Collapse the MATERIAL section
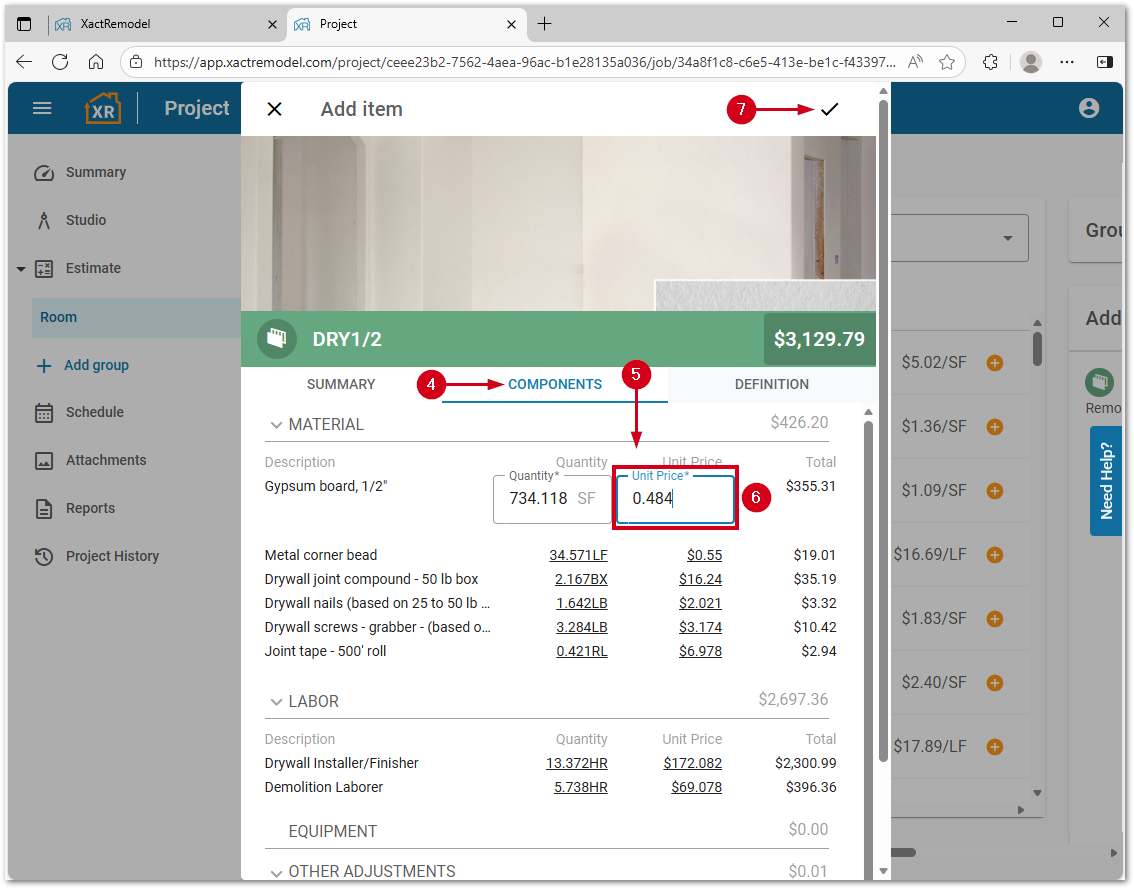The image size is (1134, 889). point(276,425)
